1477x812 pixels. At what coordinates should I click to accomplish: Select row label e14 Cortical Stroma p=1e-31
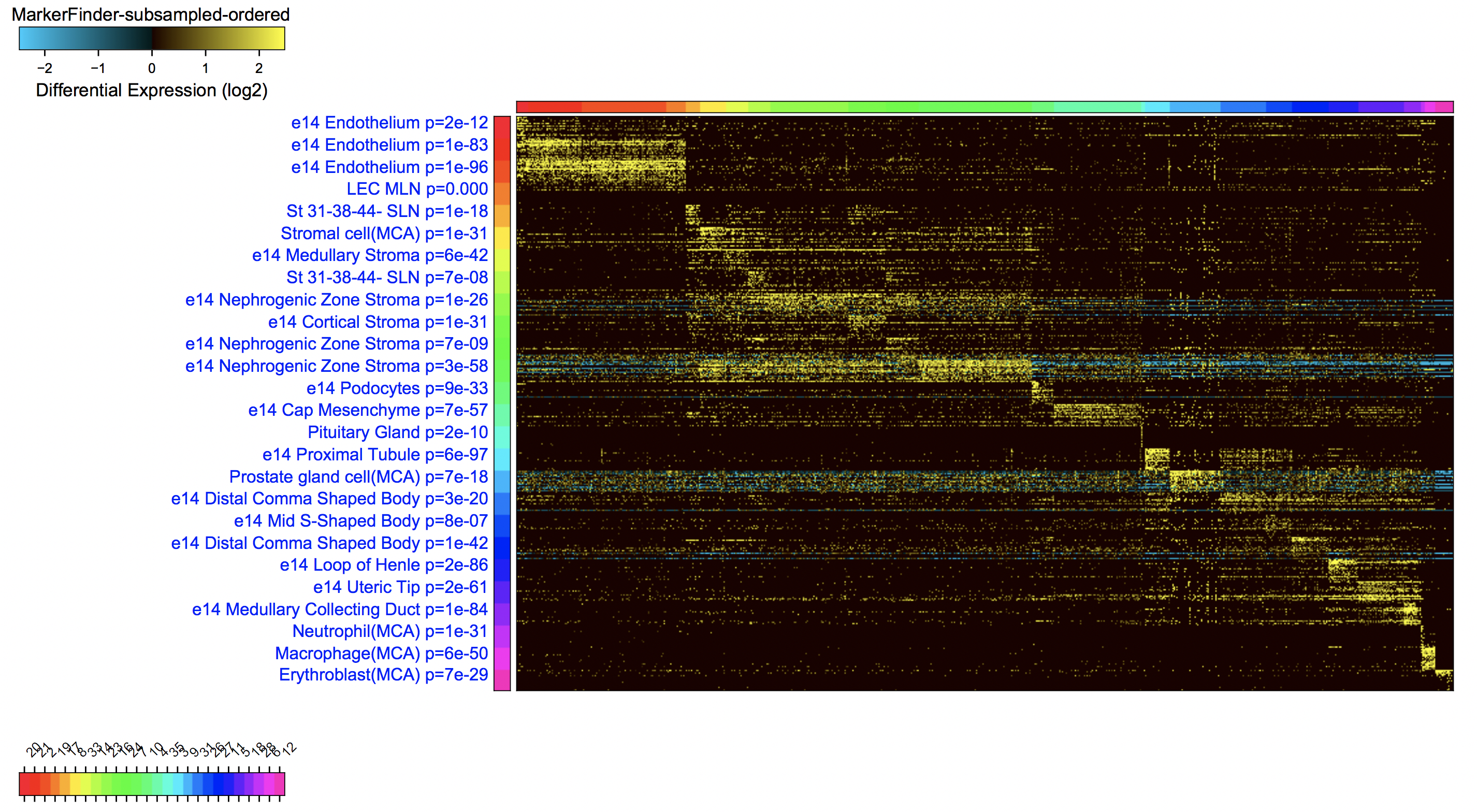(378, 322)
